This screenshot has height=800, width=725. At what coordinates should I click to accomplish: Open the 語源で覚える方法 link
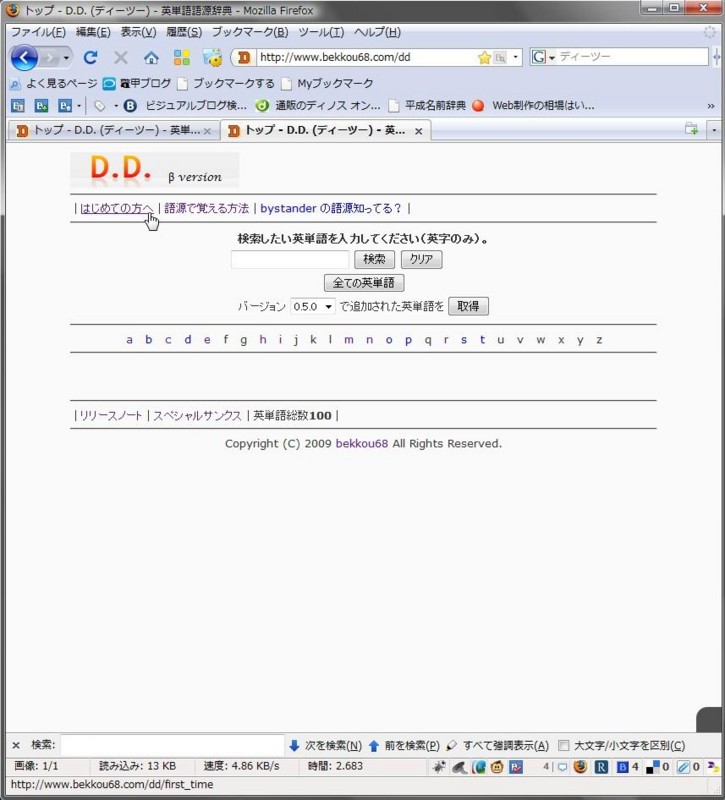207,208
